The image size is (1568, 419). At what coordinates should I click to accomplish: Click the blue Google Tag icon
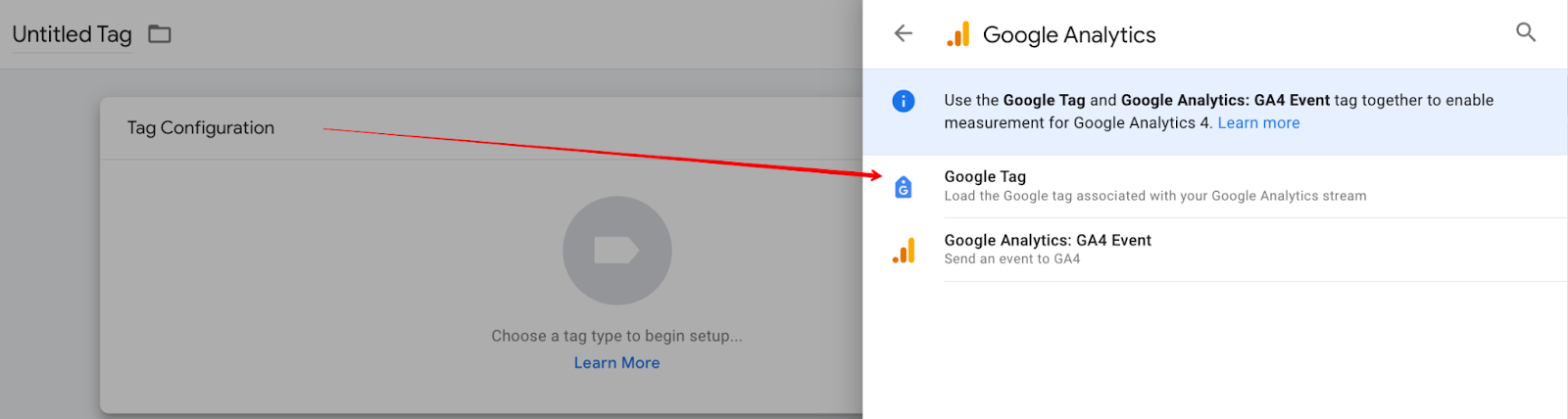(904, 187)
